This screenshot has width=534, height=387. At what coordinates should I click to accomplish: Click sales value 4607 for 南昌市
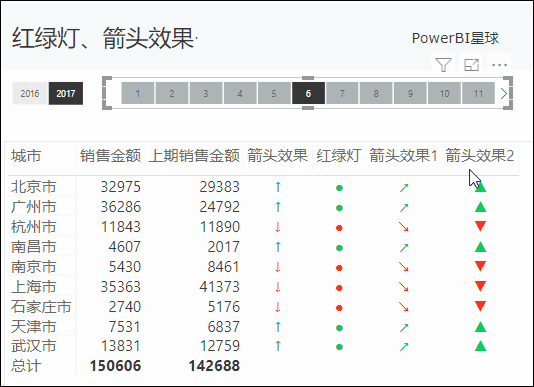pyautogui.click(x=124, y=247)
